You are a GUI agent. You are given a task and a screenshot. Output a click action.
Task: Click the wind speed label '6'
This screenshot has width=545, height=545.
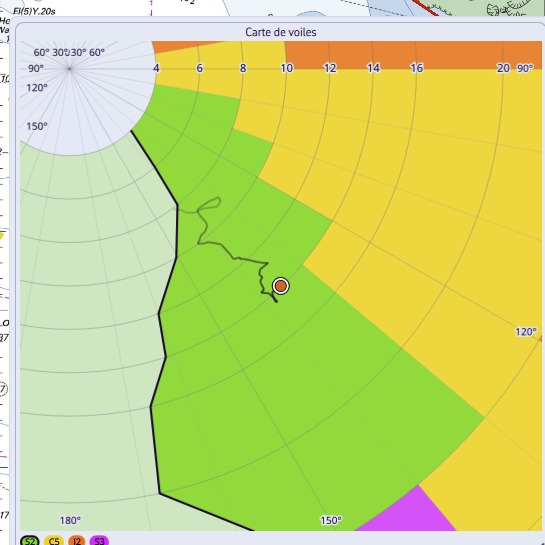pyautogui.click(x=200, y=68)
